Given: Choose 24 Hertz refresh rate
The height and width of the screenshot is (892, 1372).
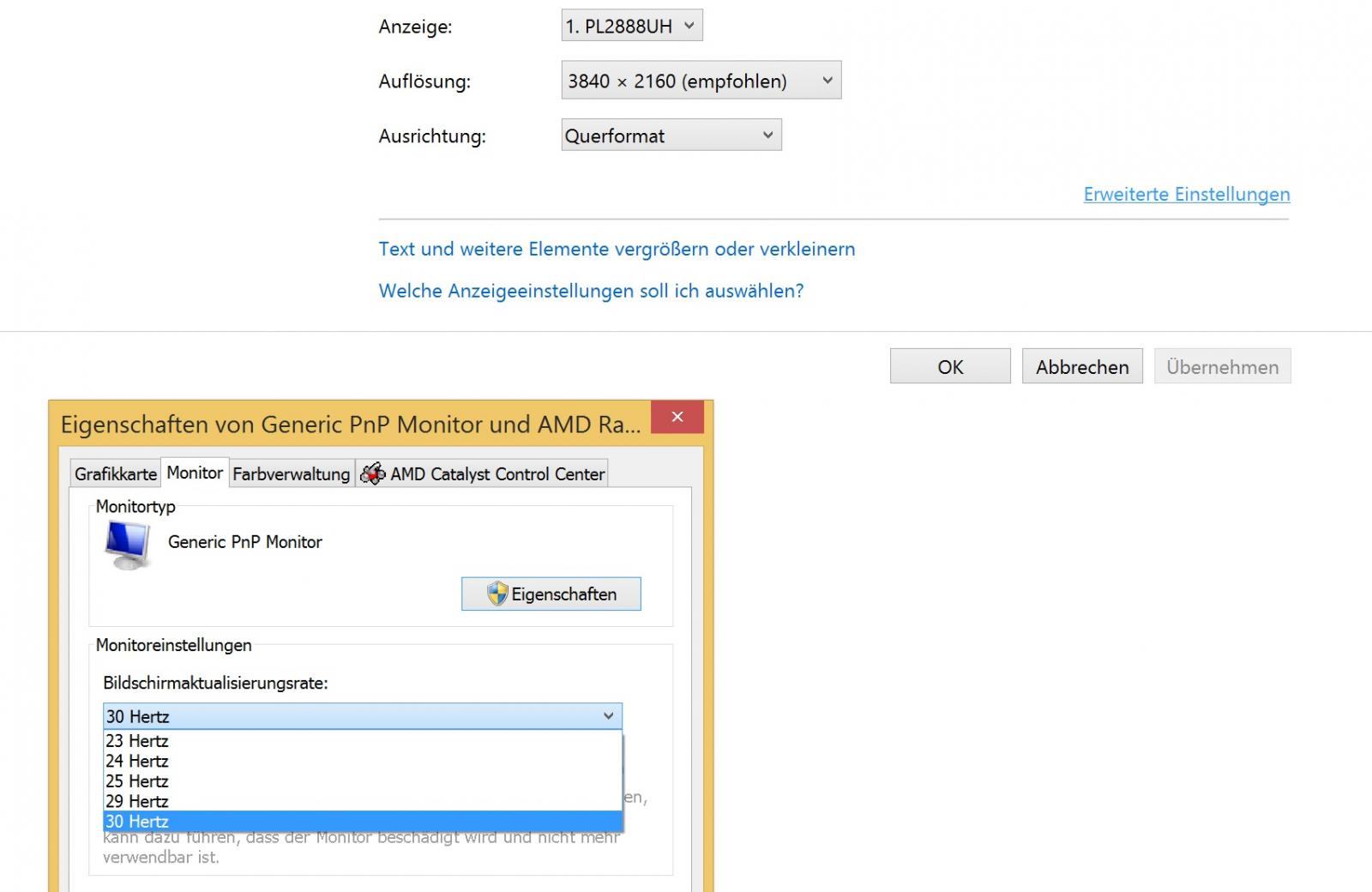Looking at the screenshot, I should pyautogui.click(x=362, y=761).
